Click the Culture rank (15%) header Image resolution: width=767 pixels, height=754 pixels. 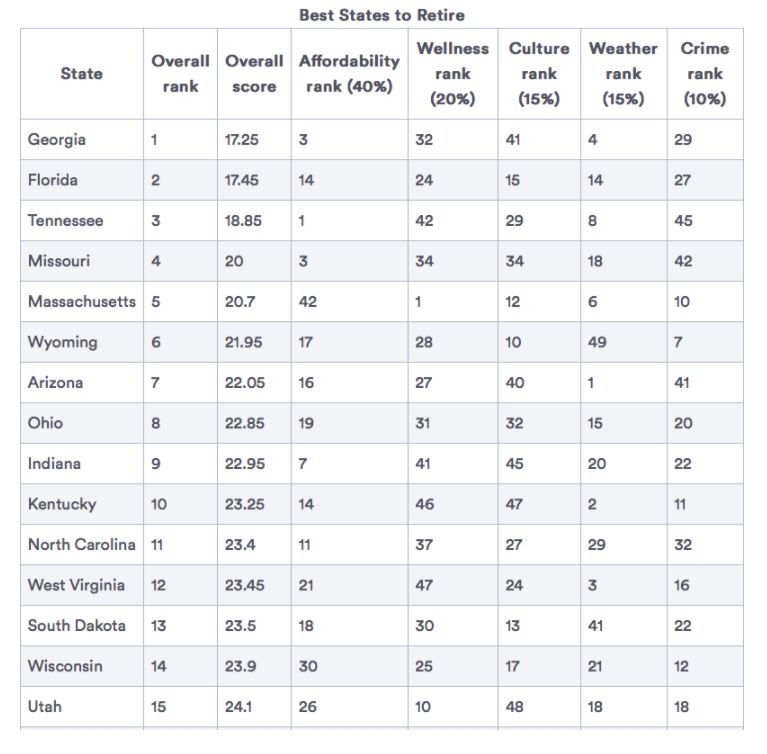coord(539,74)
